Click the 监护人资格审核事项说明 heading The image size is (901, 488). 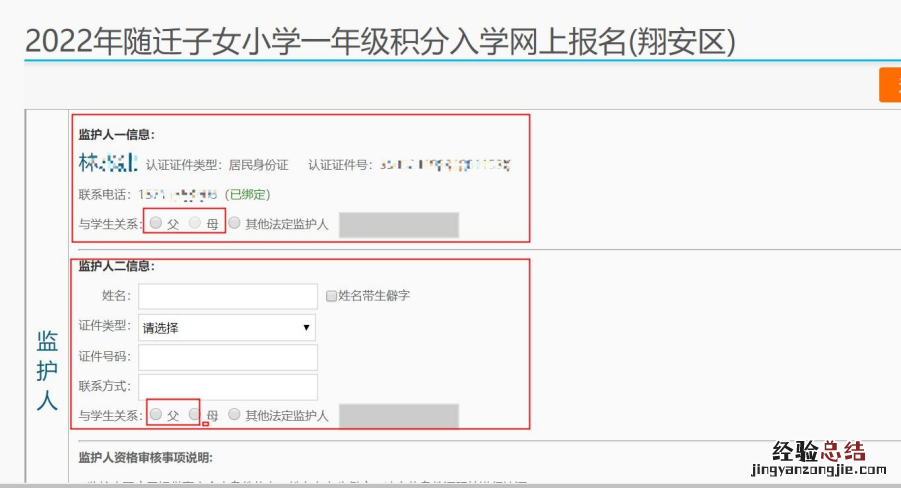(x=146, y=457)
